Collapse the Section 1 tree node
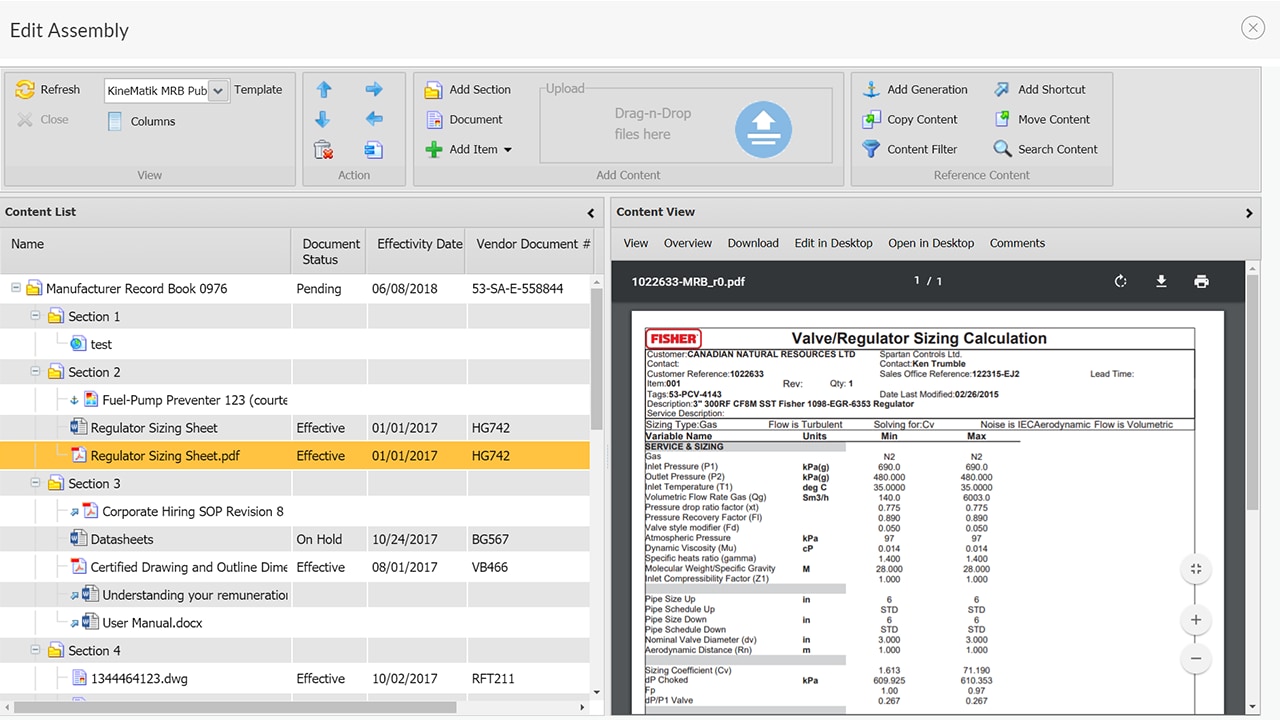 [x=36, y=316]
